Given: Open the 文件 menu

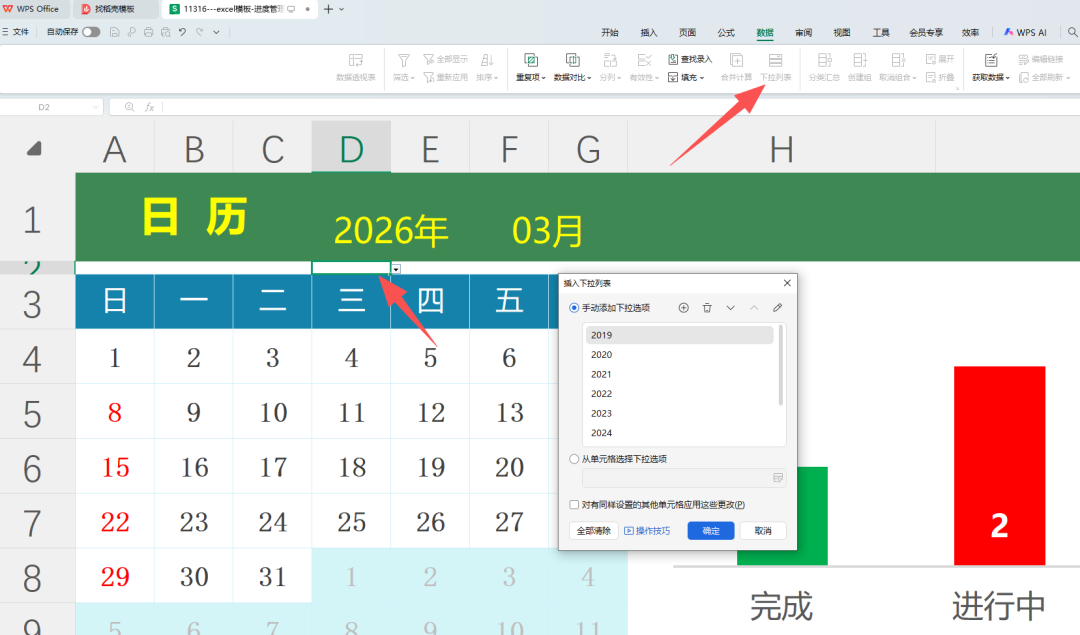Looking at the screenshot, I should [15, 32].
